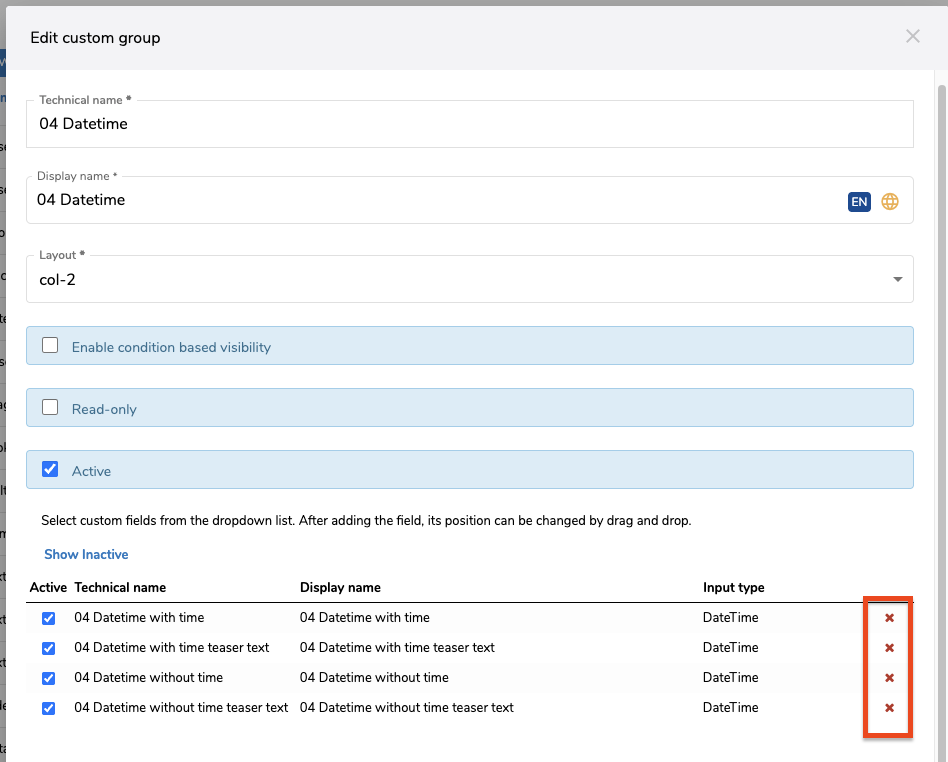Image resolution: width=948 pixels, height=762 pixels.
Task: Close the Edit custom group dialog
Action: tap(912, 37)
